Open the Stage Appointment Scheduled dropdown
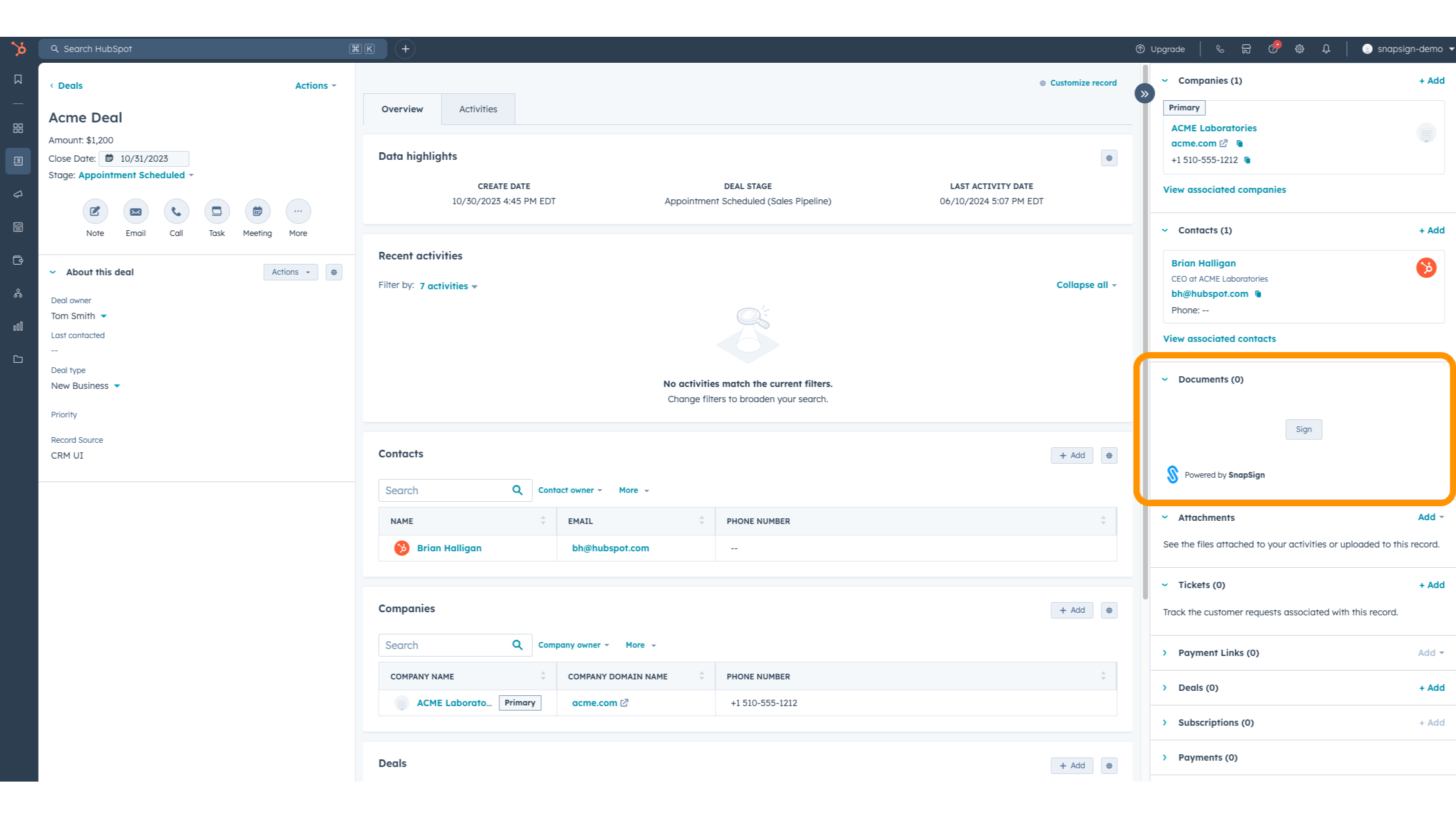The image size is (1456, 819). pyautogui.click(x=136, y=175)
